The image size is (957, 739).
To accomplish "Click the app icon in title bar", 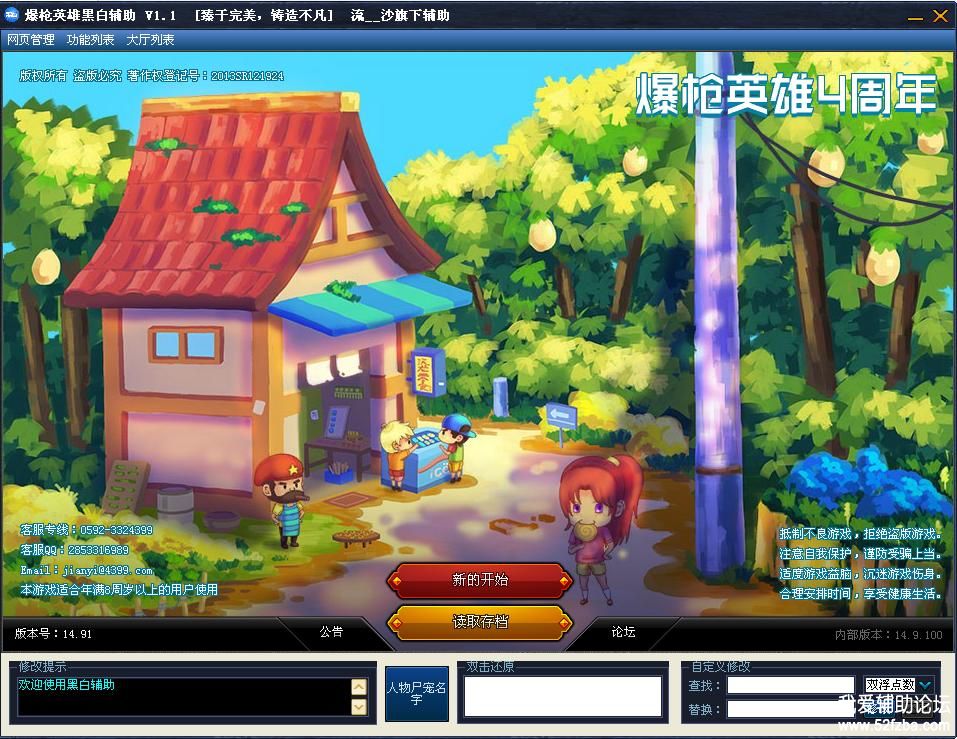I will [x=12, y=15].
